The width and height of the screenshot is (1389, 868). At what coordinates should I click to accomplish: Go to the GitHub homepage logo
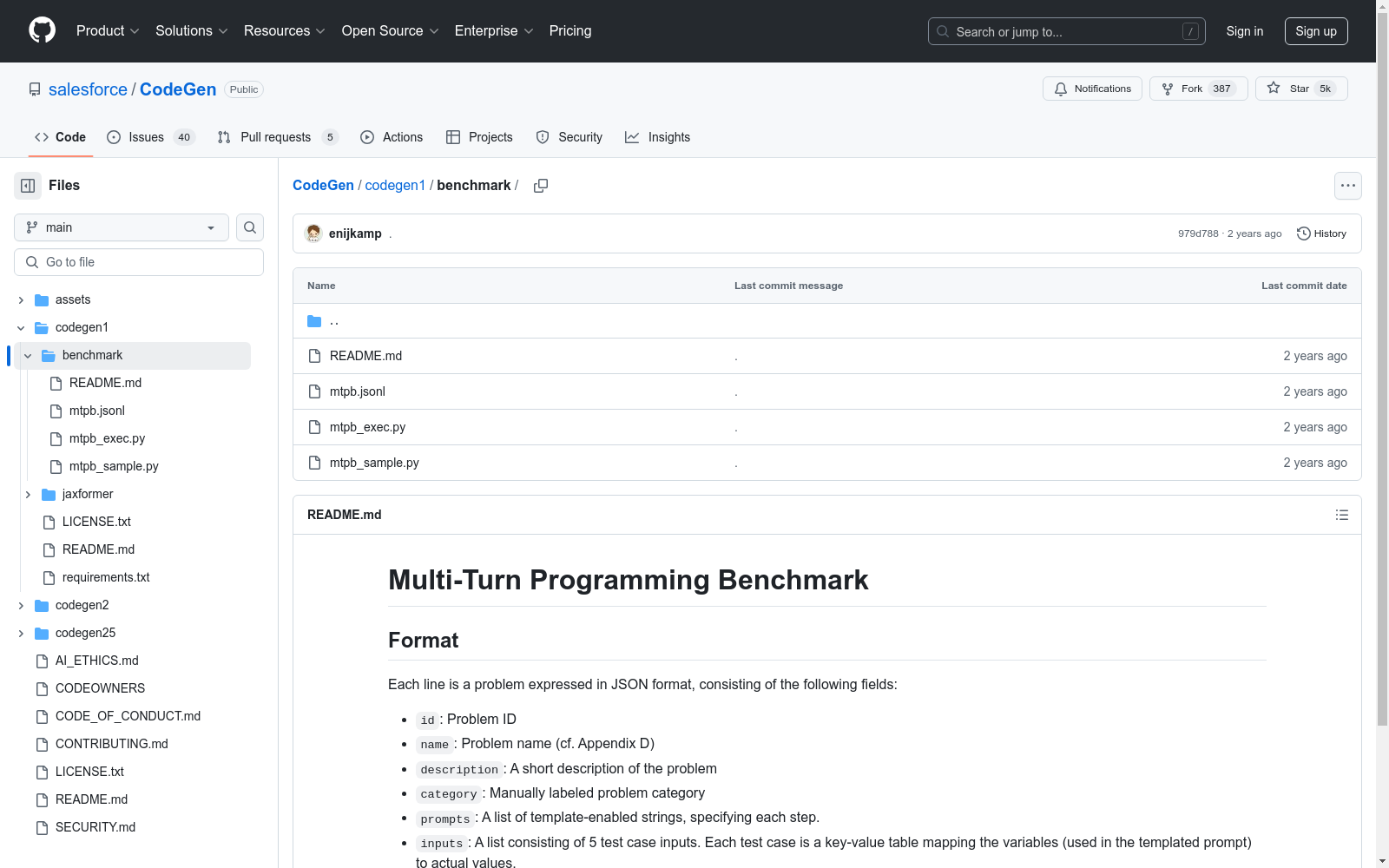[42, 30]
